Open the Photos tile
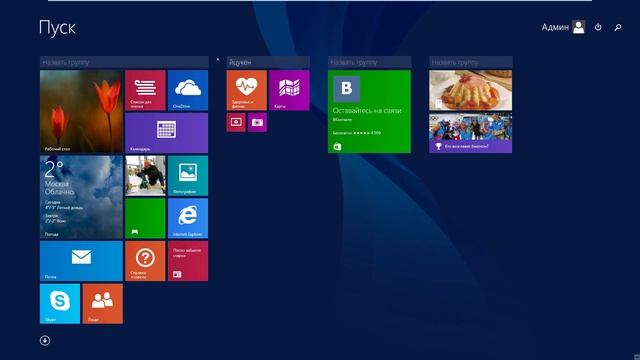640x360 pixels. click(x=188, y=176)
